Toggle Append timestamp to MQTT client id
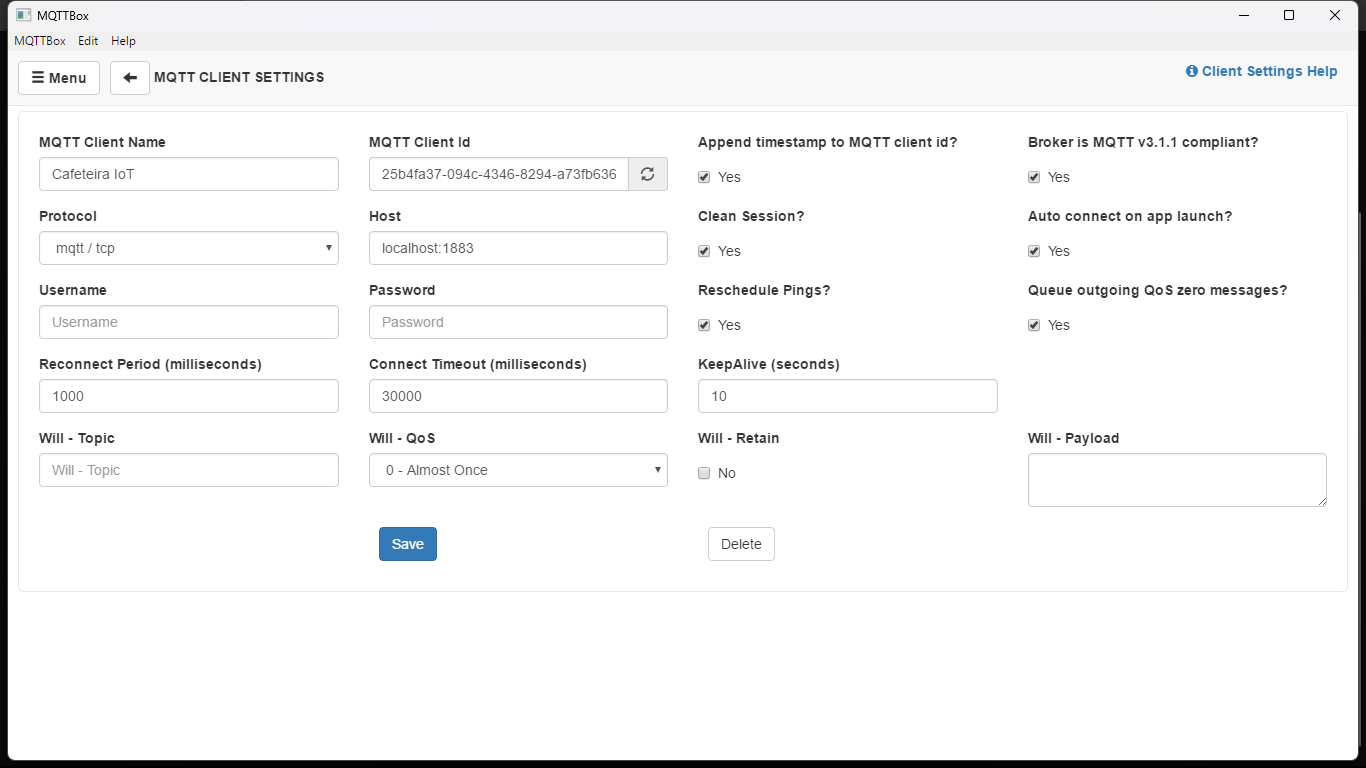The height and width of the screenshot is (768, 1366). [x=704, y=177]
